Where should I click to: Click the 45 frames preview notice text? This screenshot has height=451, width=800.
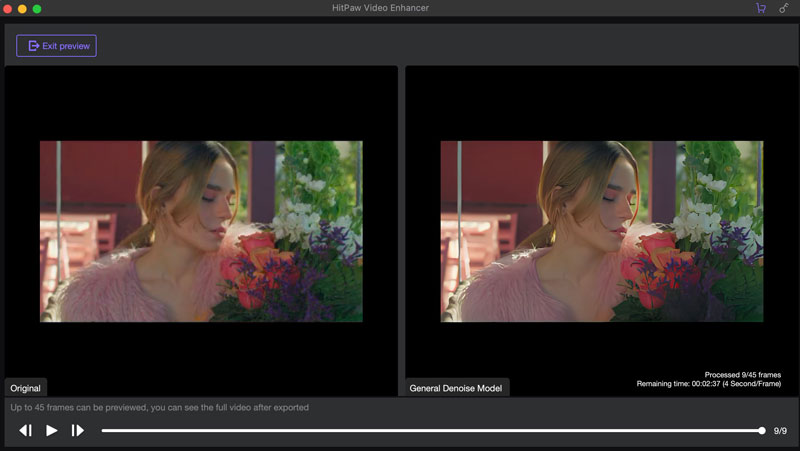coord(160,407)
